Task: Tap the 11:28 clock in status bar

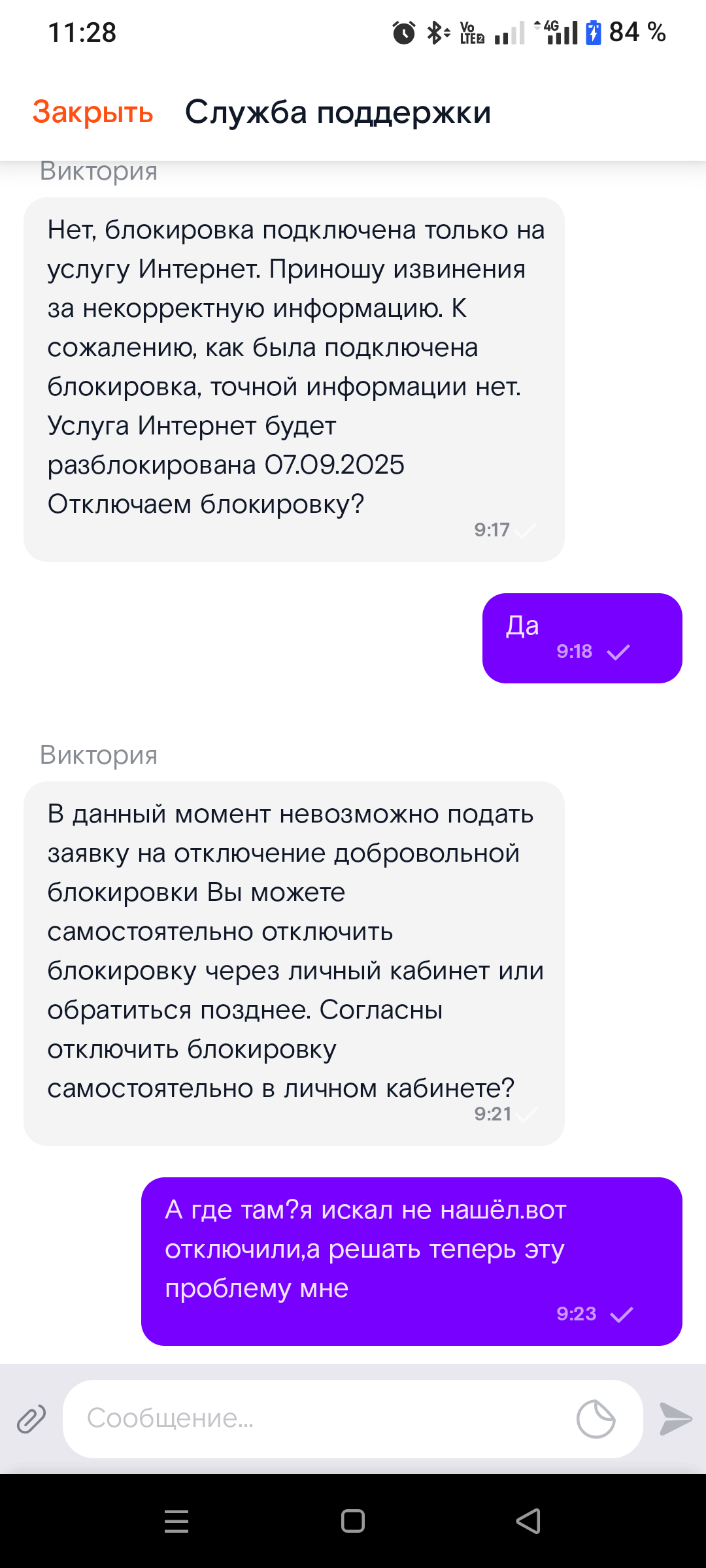Action: tap(82, 32)
